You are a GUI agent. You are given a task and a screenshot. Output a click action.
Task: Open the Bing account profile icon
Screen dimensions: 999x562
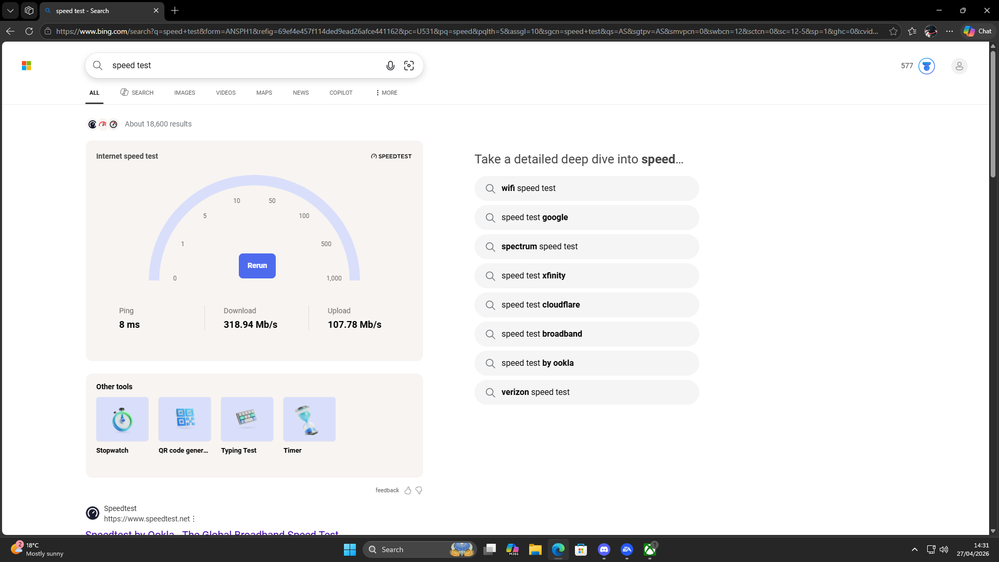click(959, 66)
